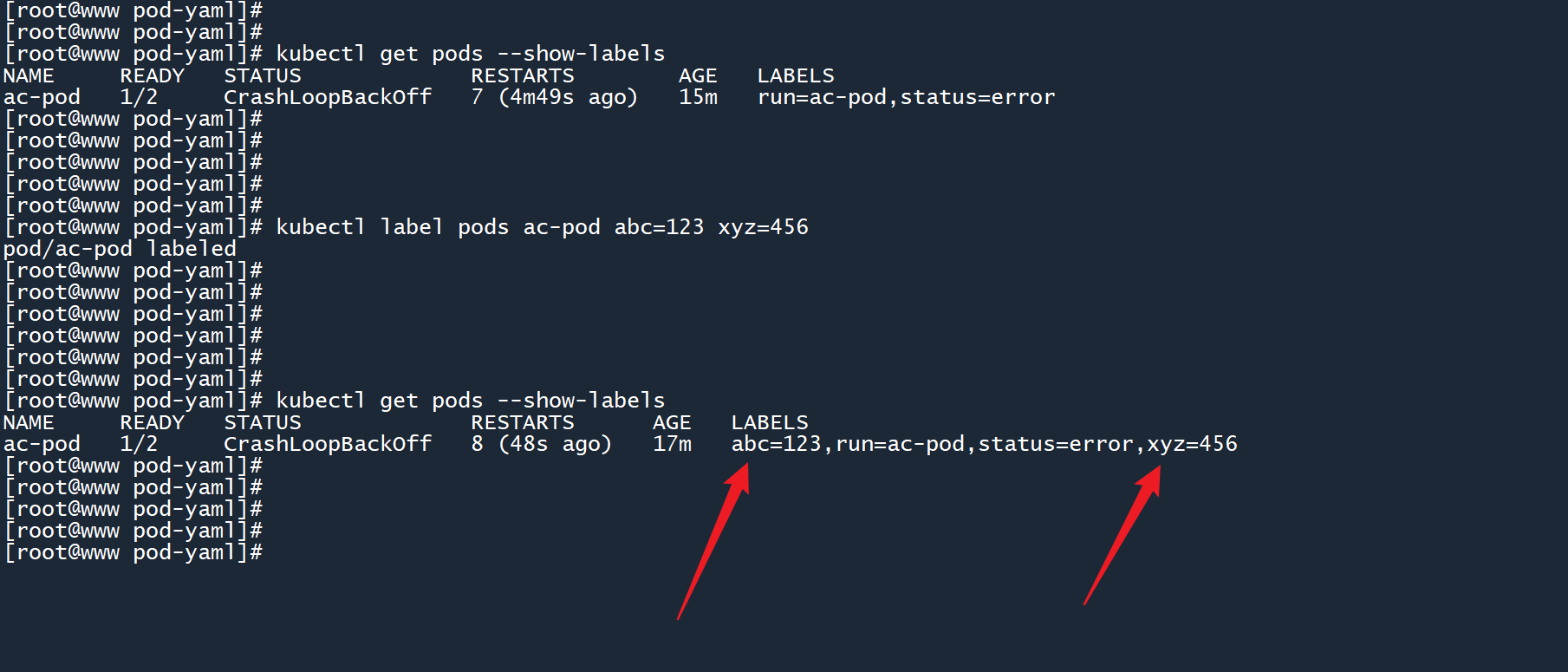Click the "abc=123" argument in the kubectl label command
The height and width of the screenshot is (672, 1568).
tap(659, 227)
